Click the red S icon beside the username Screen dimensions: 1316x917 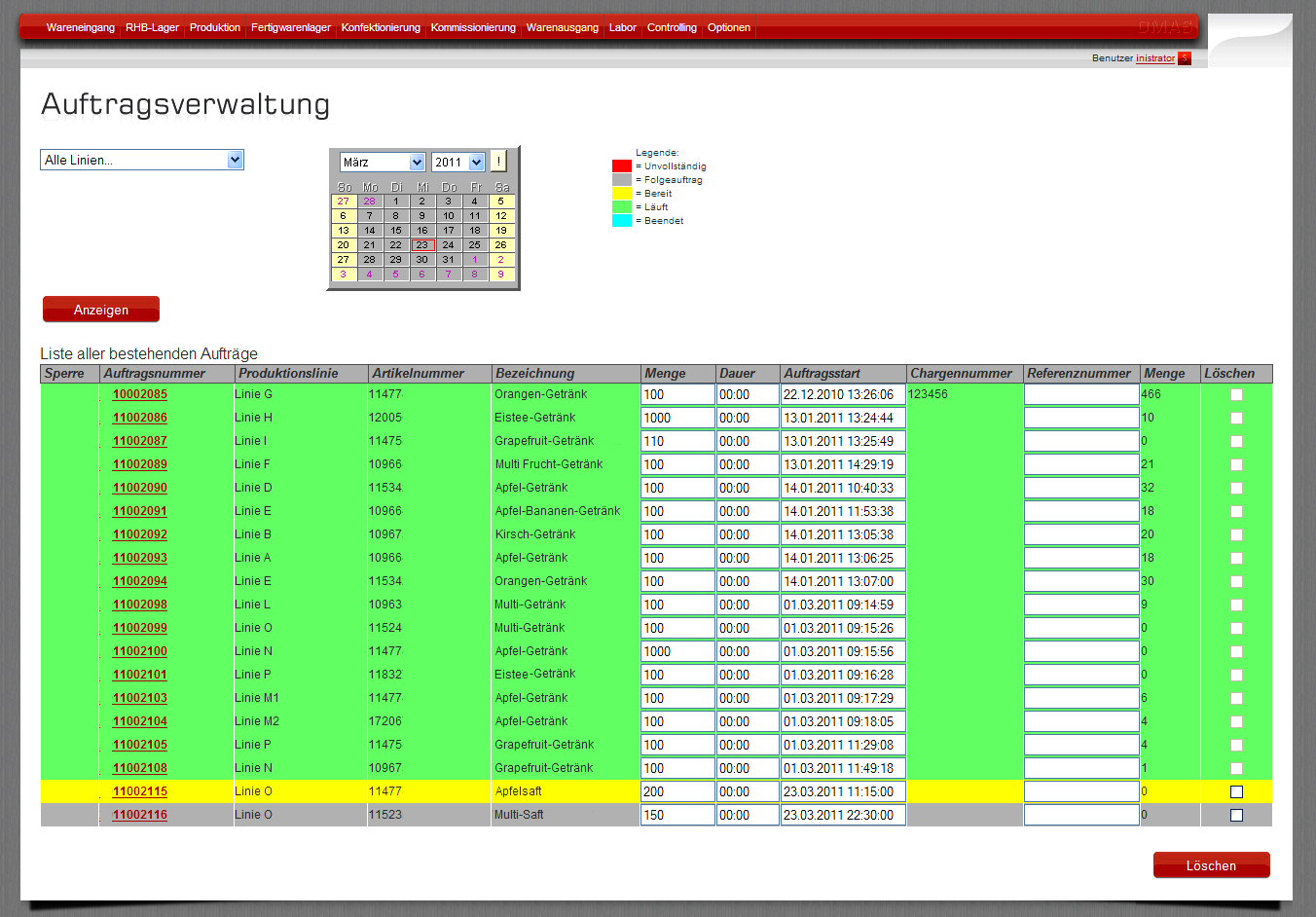1184,58
